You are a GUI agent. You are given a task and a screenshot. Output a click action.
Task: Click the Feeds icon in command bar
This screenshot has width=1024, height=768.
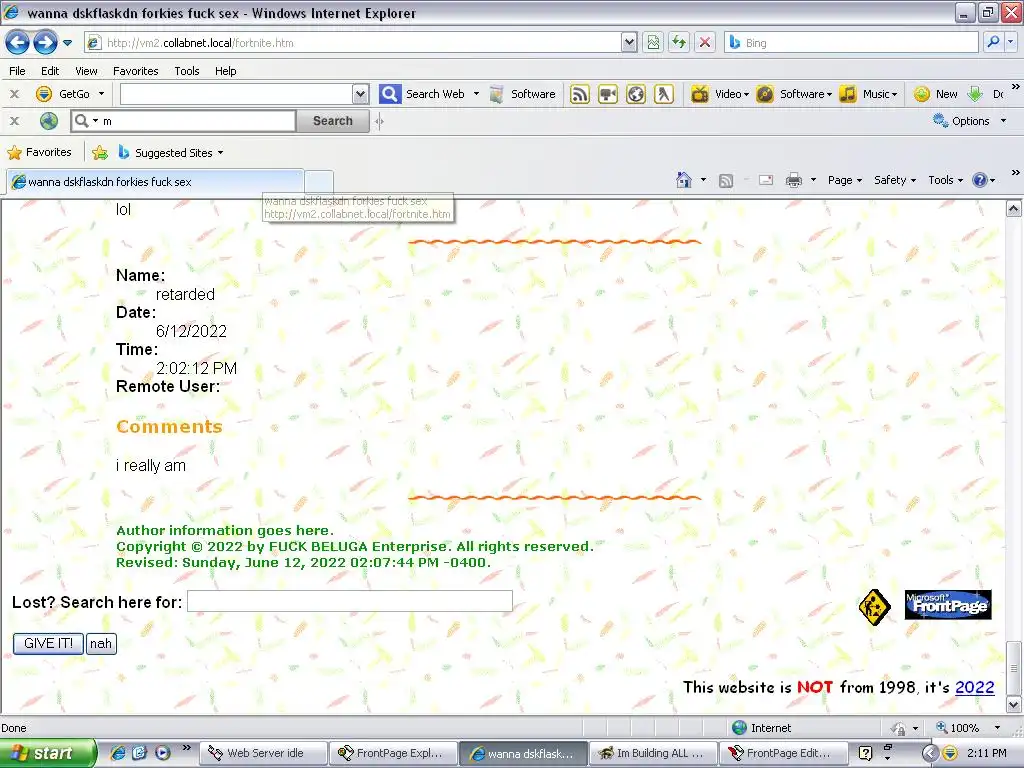tap(726, 180)
